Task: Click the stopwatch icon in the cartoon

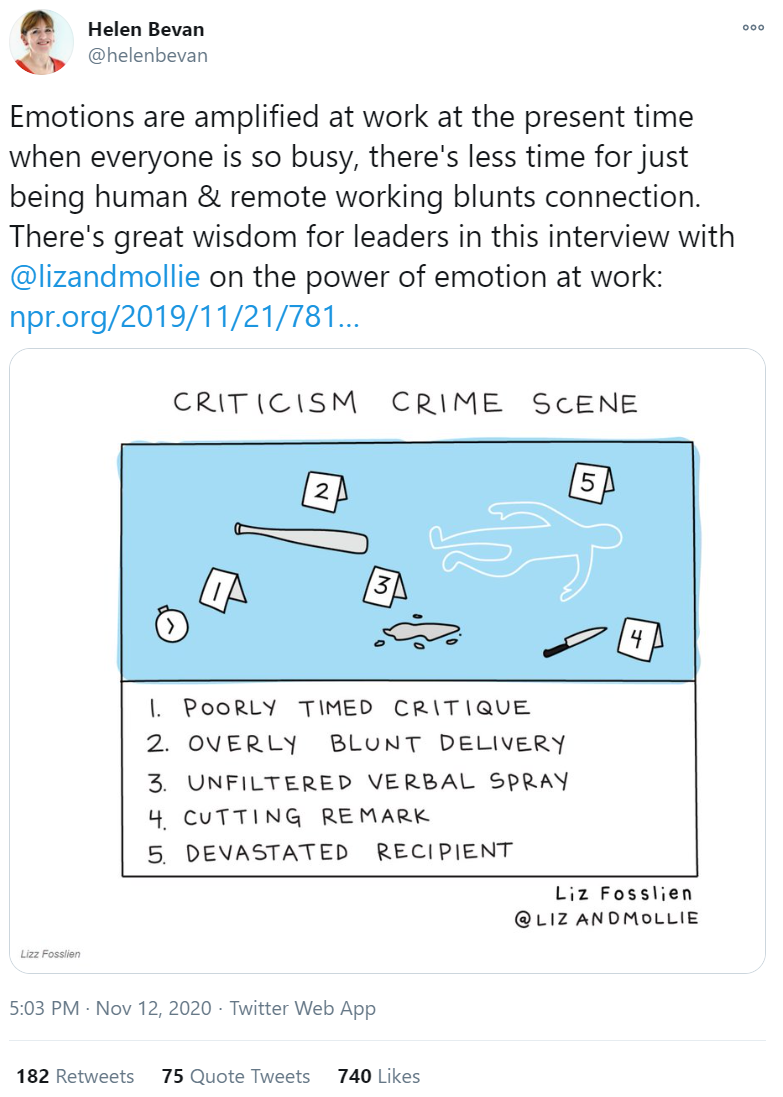Action: [x=171, y=625]
